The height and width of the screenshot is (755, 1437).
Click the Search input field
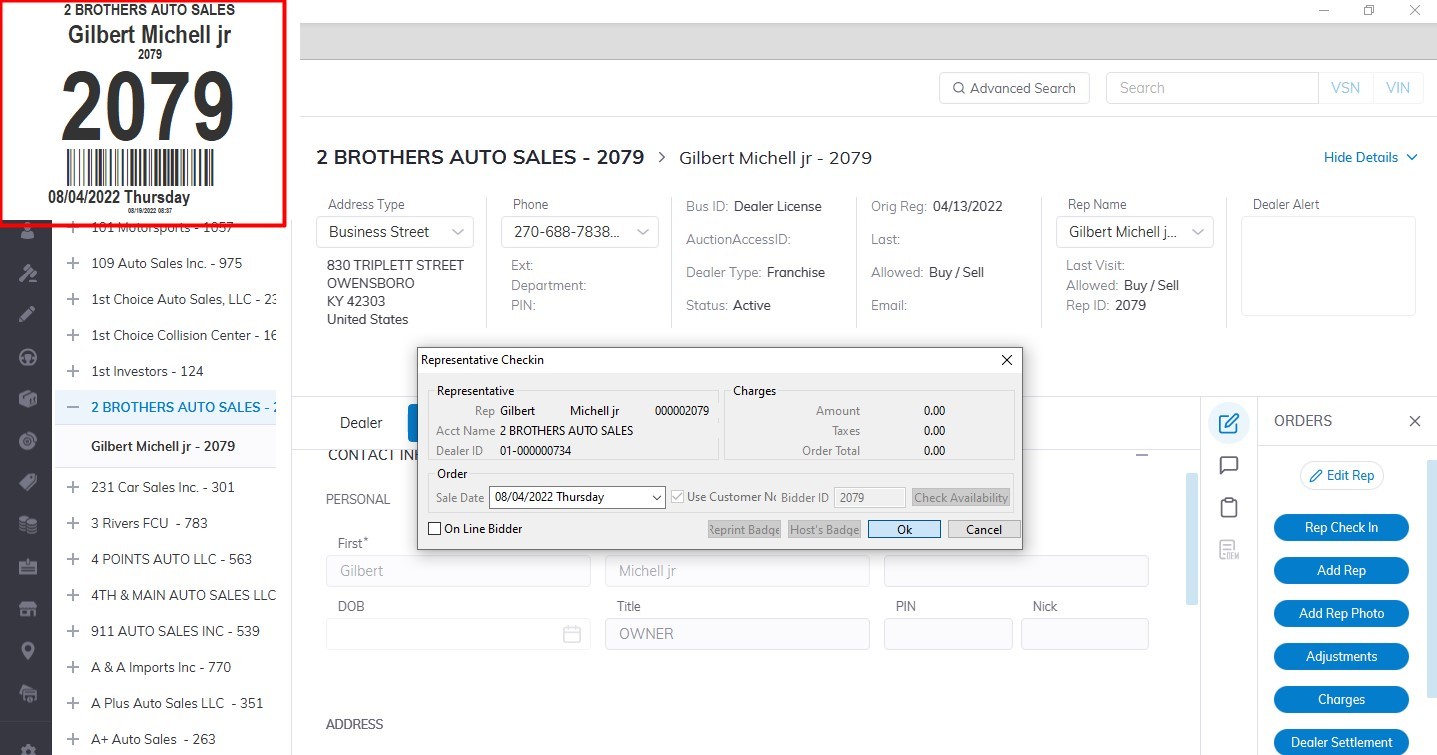tap(1211, 88)
